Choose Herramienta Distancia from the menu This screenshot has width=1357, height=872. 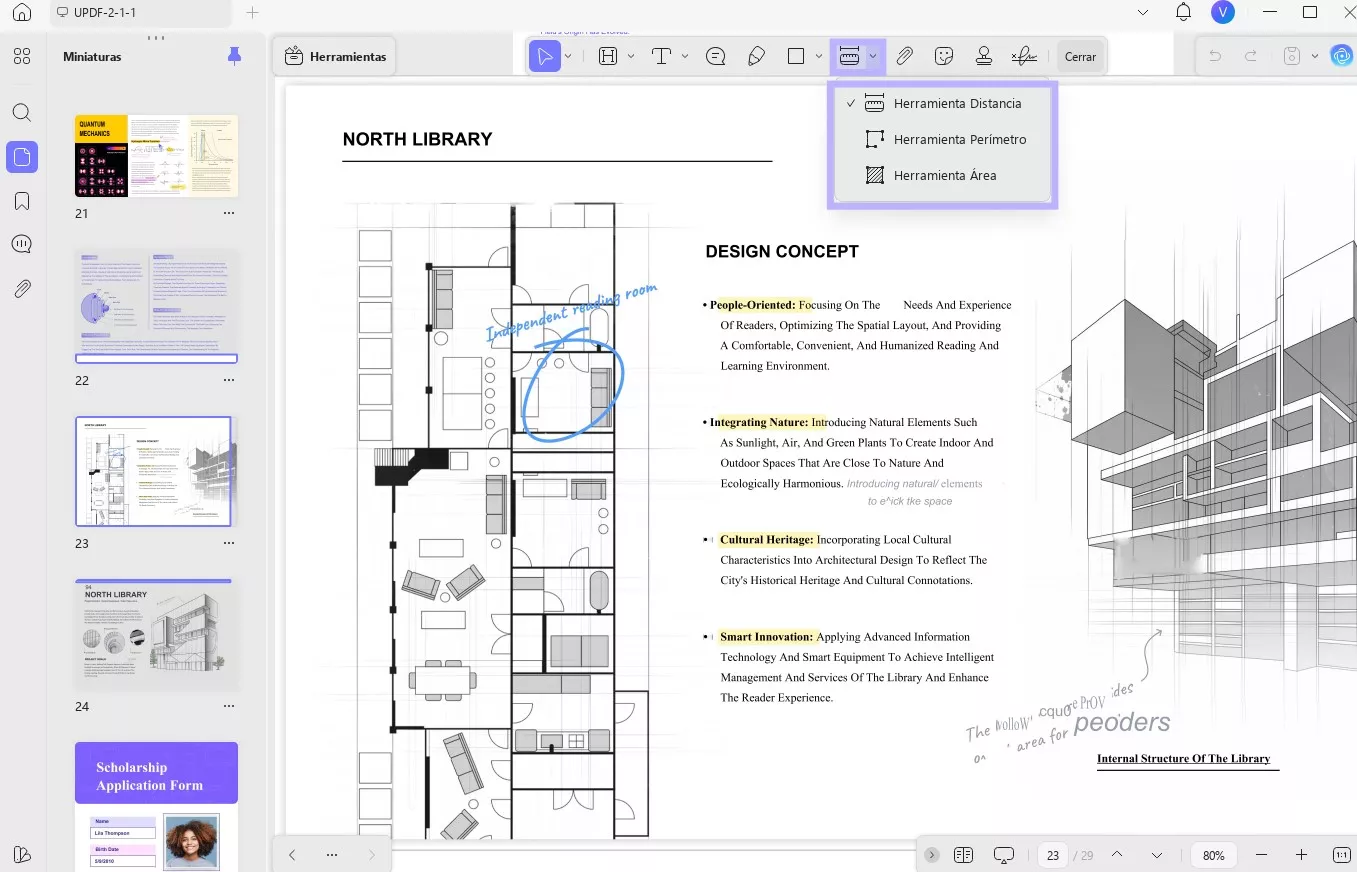(942, 104)
